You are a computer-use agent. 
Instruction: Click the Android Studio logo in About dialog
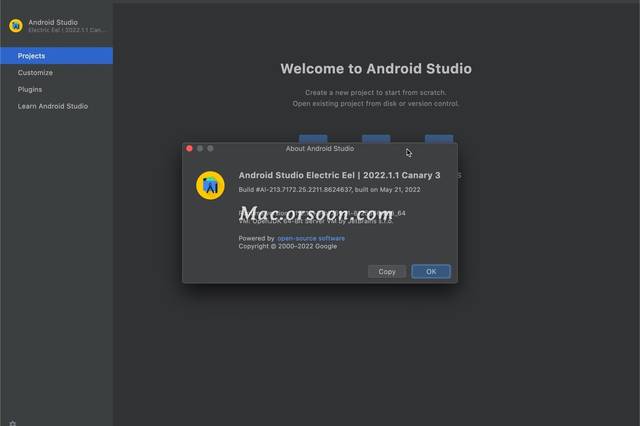pos(210,185)
